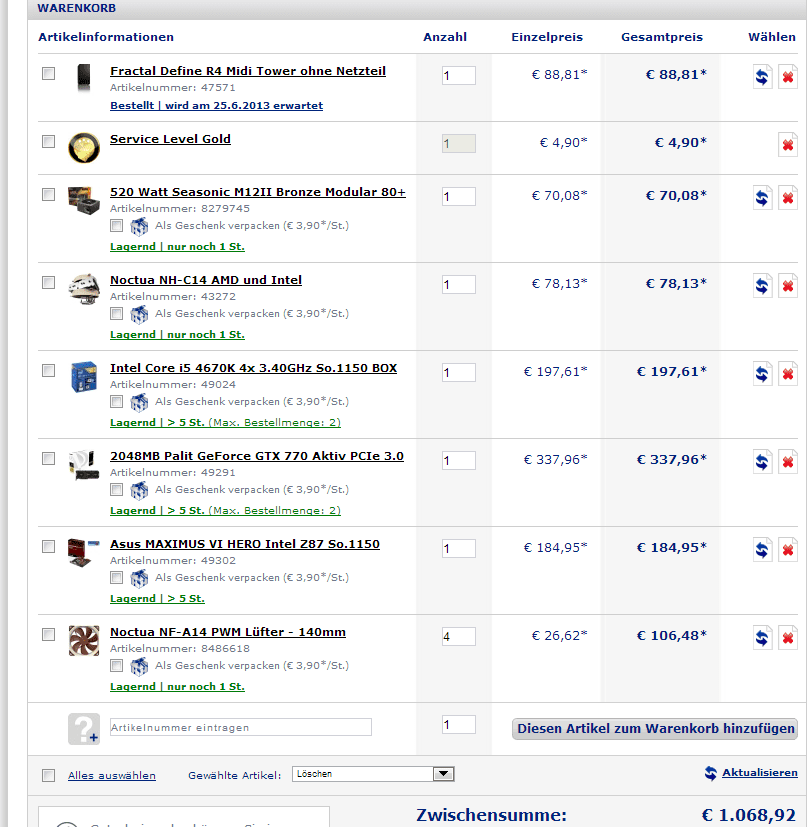Tick the Alles auswählen checkbox

coord(49,775)
